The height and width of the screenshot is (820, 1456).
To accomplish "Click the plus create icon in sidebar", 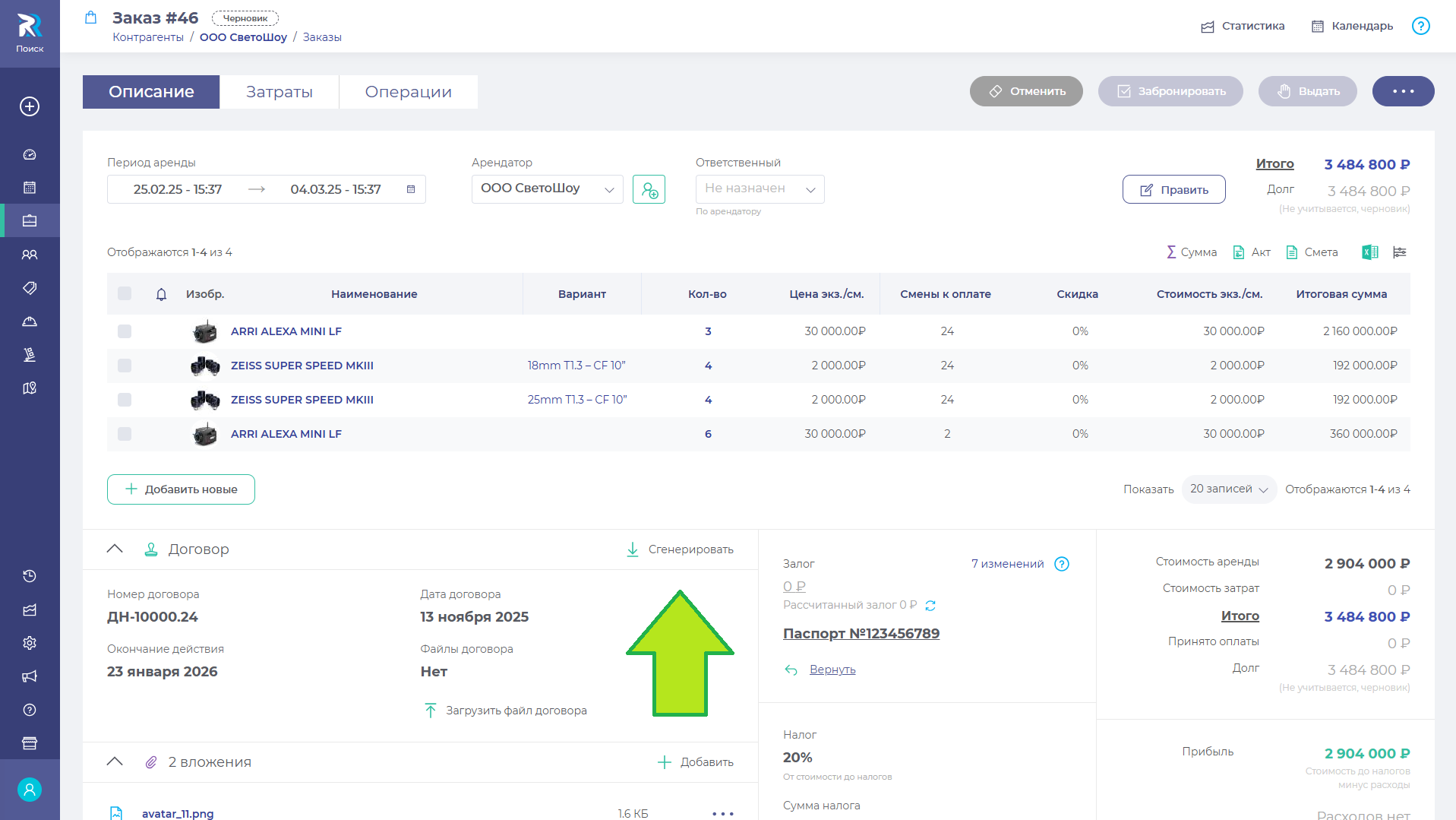I will 30,106.
